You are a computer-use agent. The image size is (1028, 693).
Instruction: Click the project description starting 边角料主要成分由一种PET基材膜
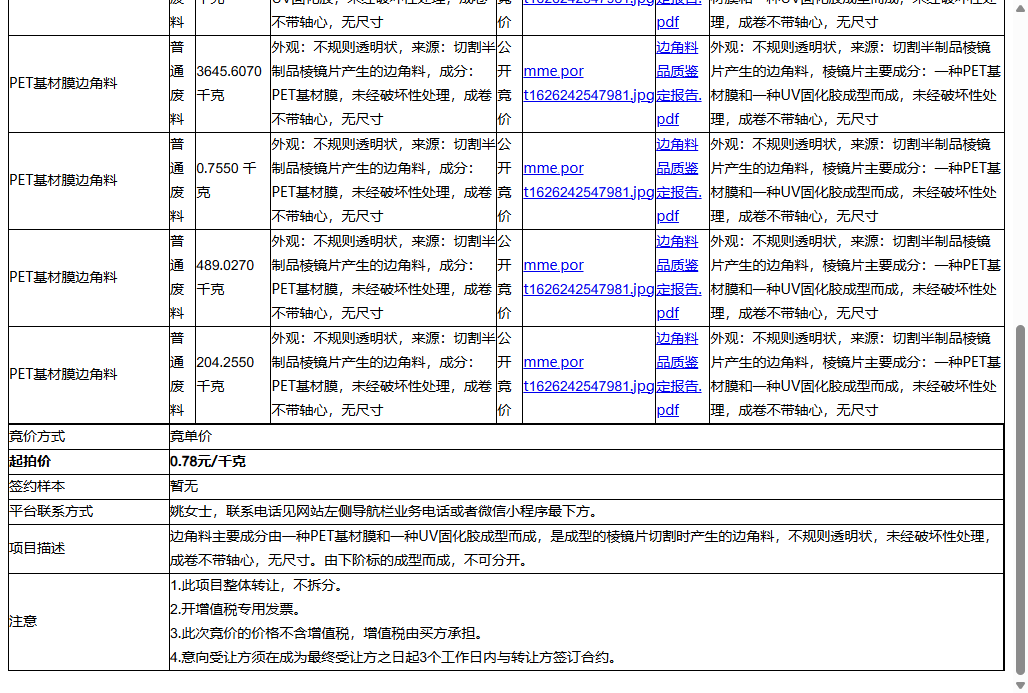pyautogui.click(x=583, y=549)
